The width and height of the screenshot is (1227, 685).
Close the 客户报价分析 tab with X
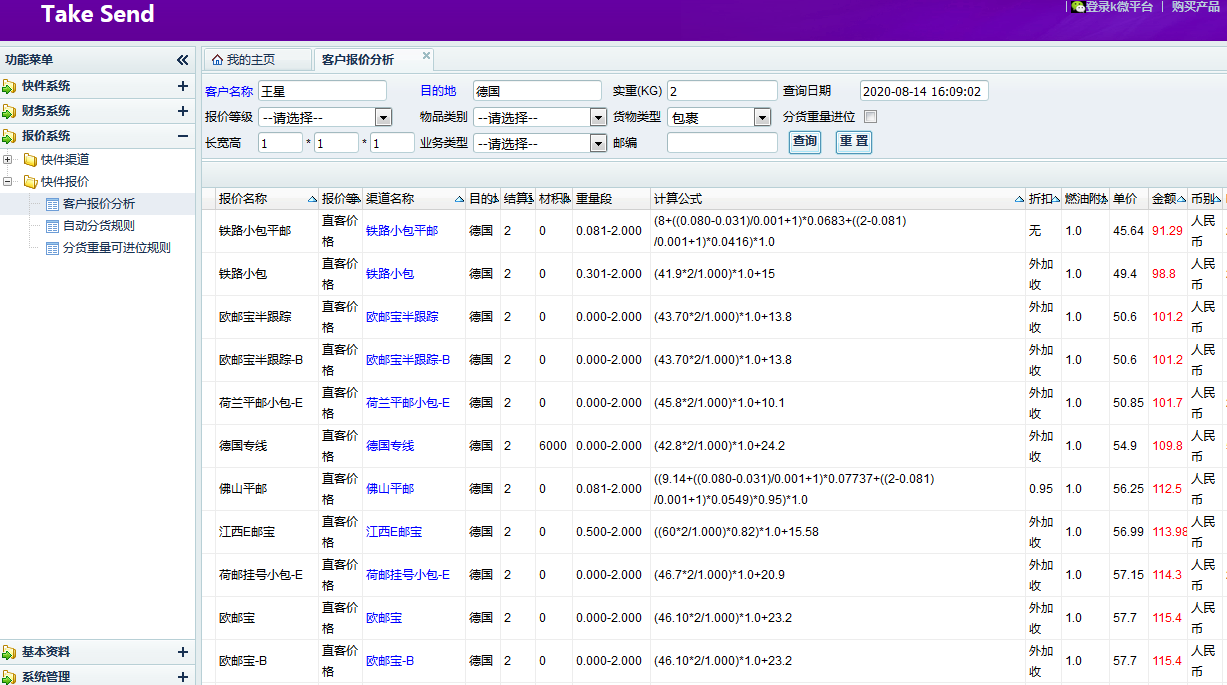[x=426, y=56]
